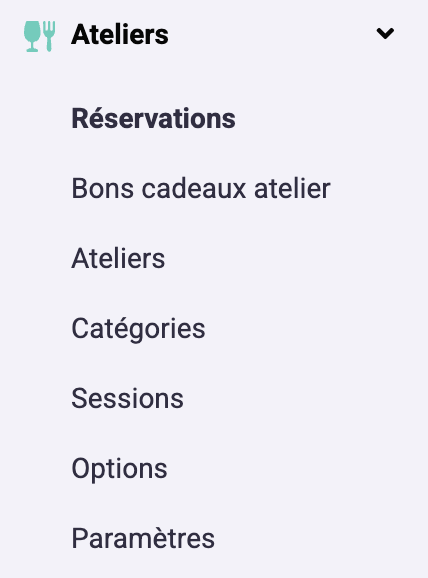Click the gift vouchers link Bons cadeaux atelier

201,188
